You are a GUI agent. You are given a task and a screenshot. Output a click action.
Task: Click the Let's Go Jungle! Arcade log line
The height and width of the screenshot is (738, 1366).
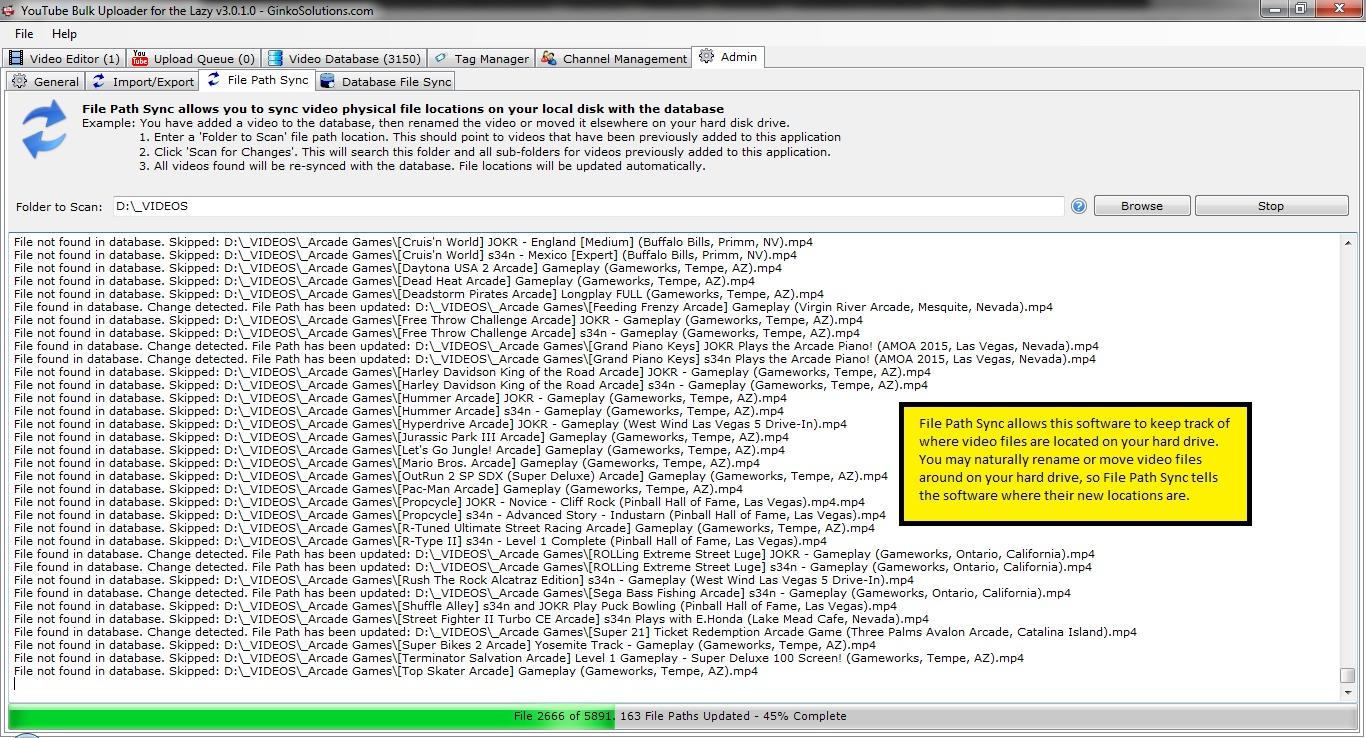click(399, 450)
